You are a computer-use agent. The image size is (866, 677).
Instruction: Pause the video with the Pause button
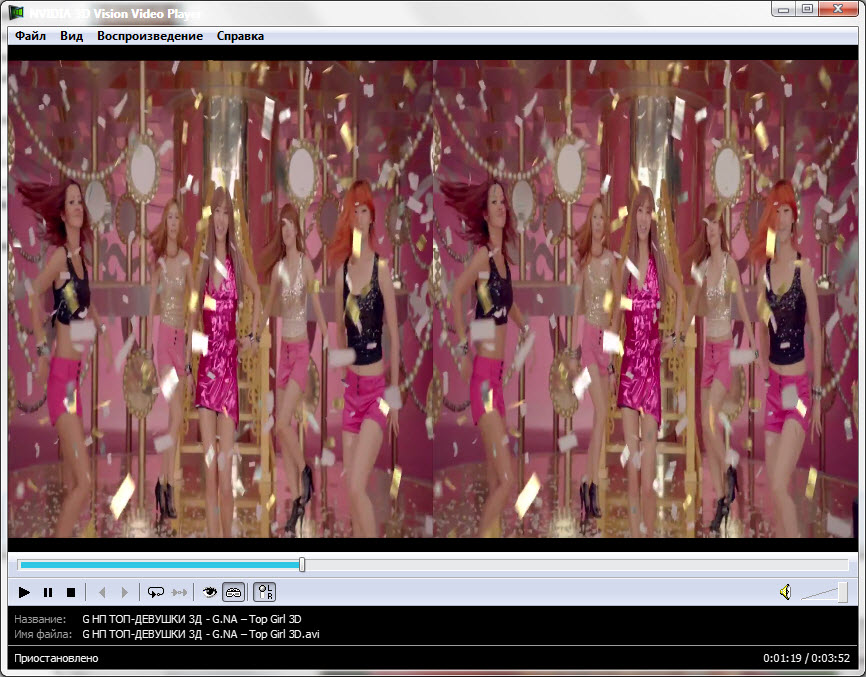48,593
